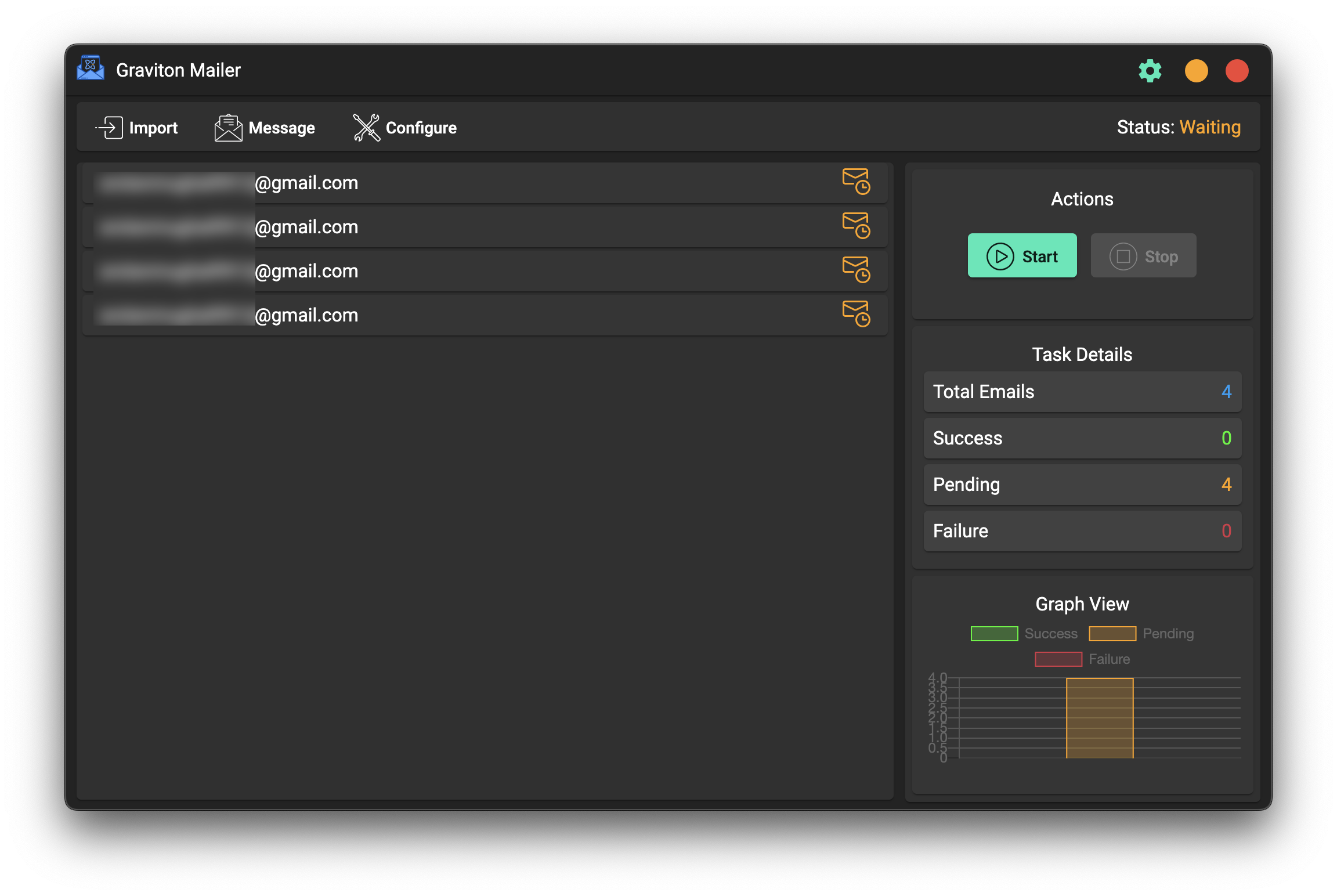Open the teal settings gear icon
This screenshot has width=1337, height=896.
[x=1150, y=71]
